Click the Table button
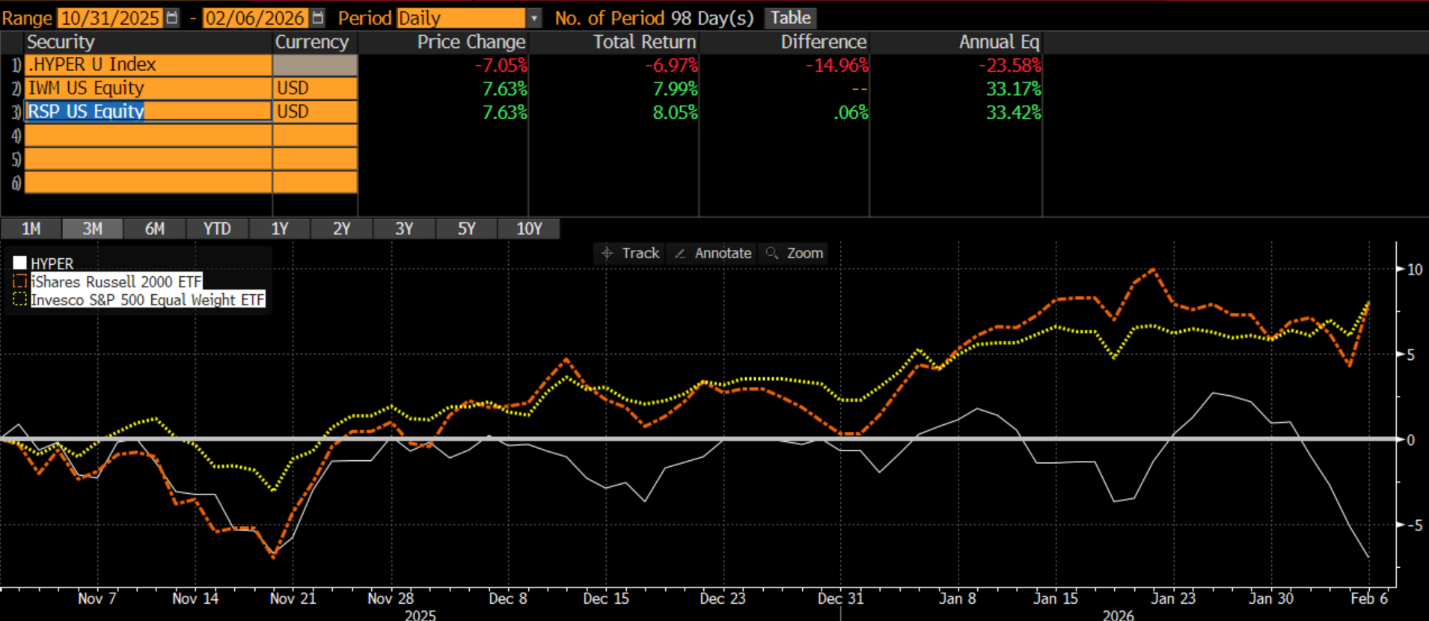1429x621 pixels. 791,18
